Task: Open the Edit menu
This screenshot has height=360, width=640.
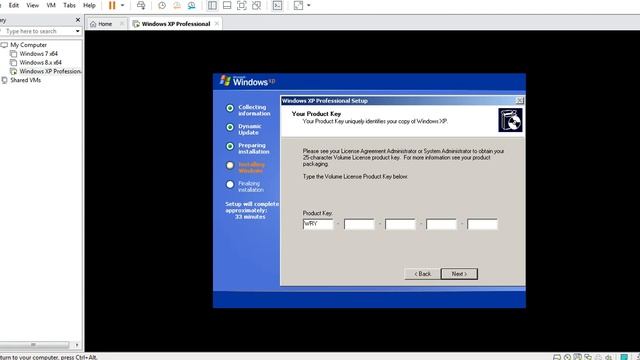Action: [x=13, y=5]
